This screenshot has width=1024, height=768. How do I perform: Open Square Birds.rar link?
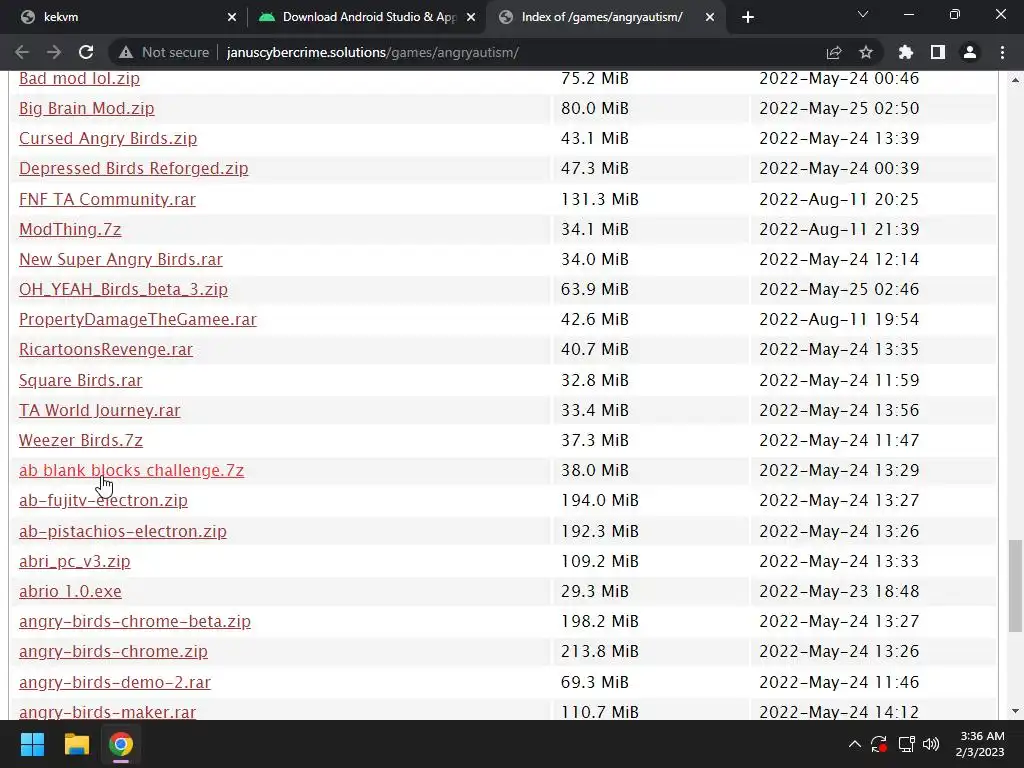80,380
